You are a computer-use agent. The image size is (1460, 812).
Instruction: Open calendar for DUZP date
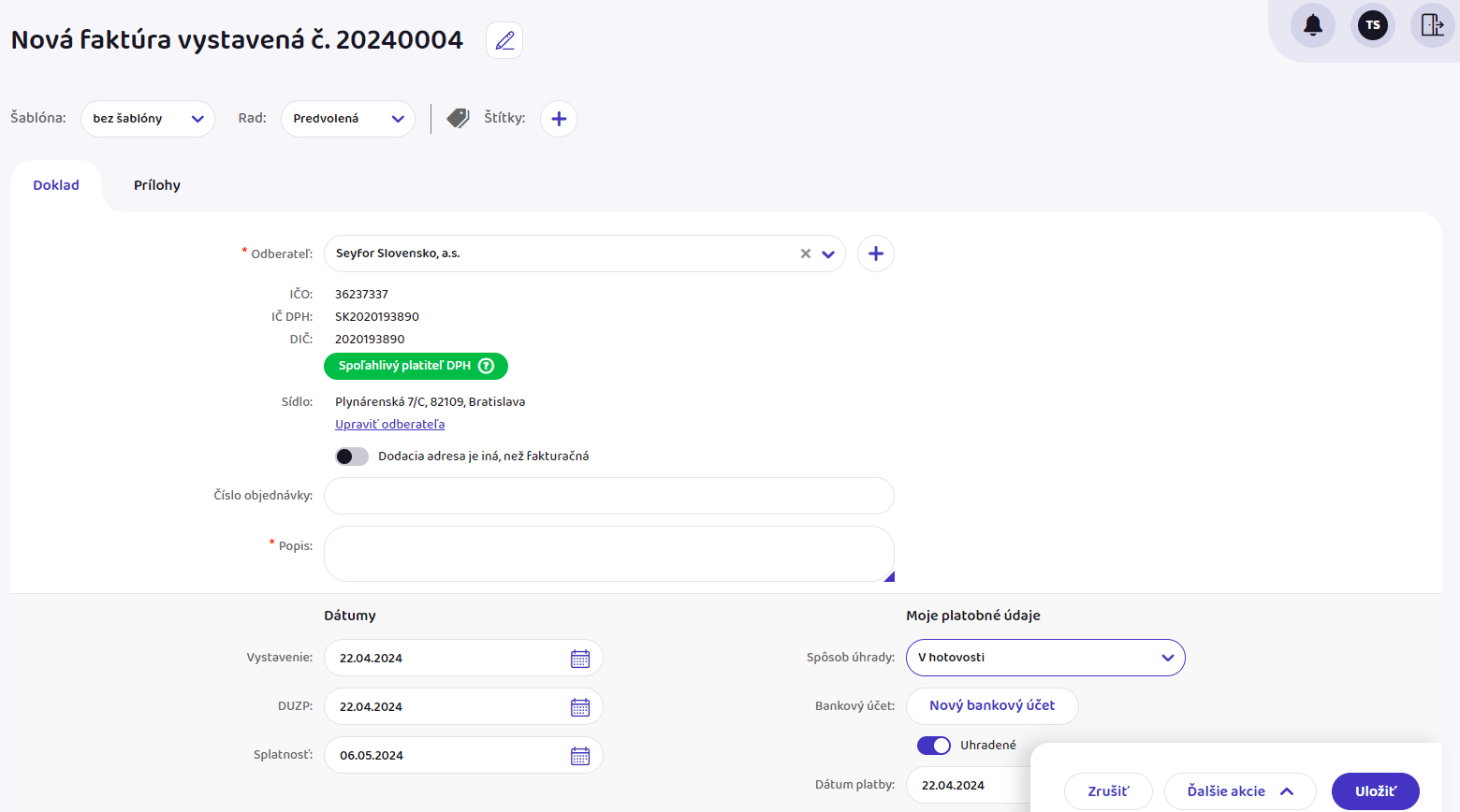click(580, 707)
